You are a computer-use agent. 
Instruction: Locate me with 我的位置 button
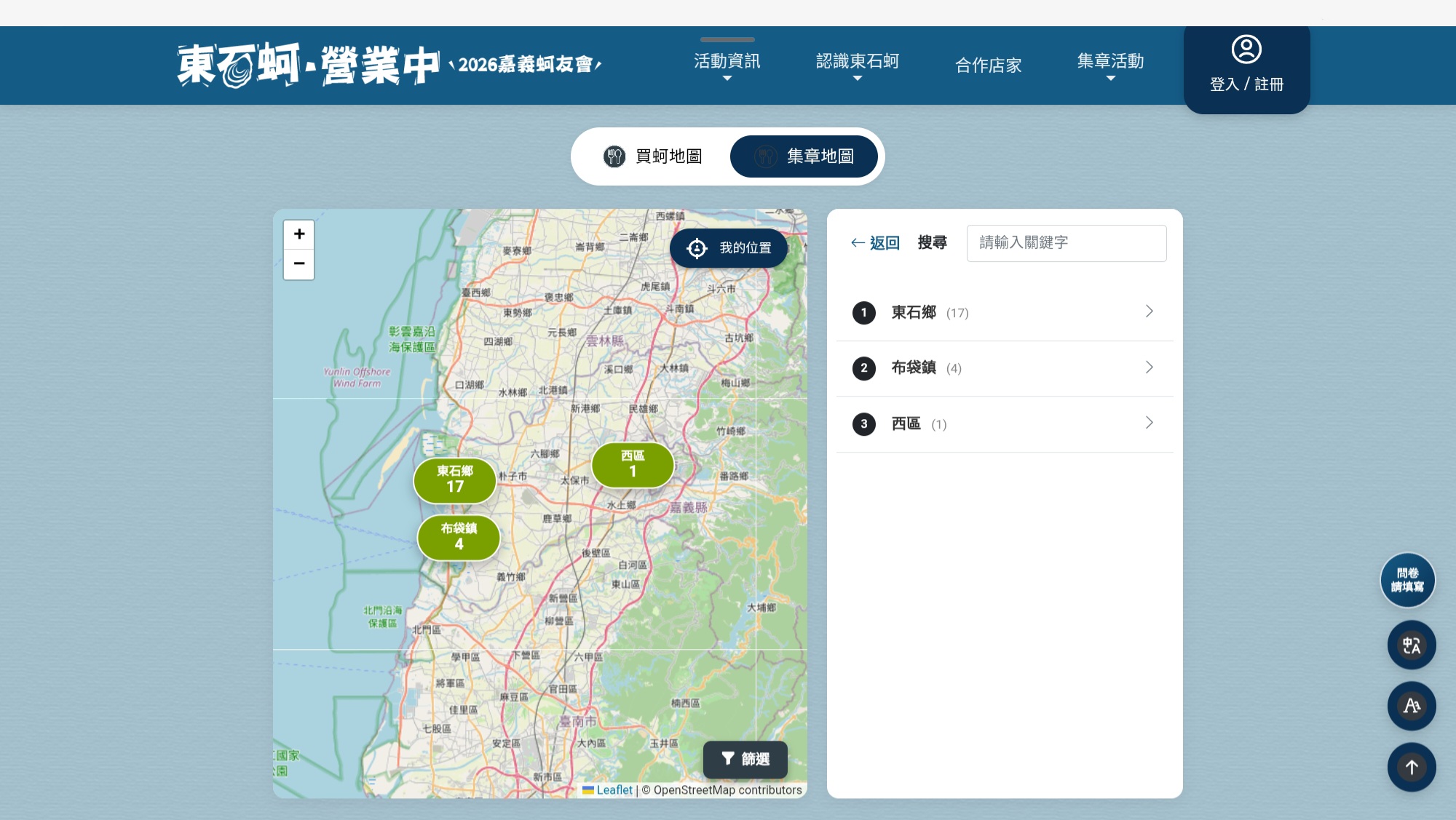(729, 248)
